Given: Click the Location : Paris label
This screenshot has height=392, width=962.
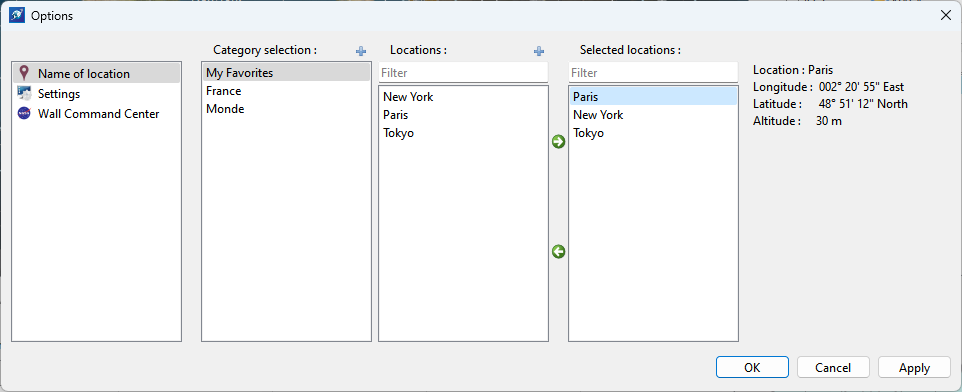Looking at the screenshot, I should tap(793, 70).
